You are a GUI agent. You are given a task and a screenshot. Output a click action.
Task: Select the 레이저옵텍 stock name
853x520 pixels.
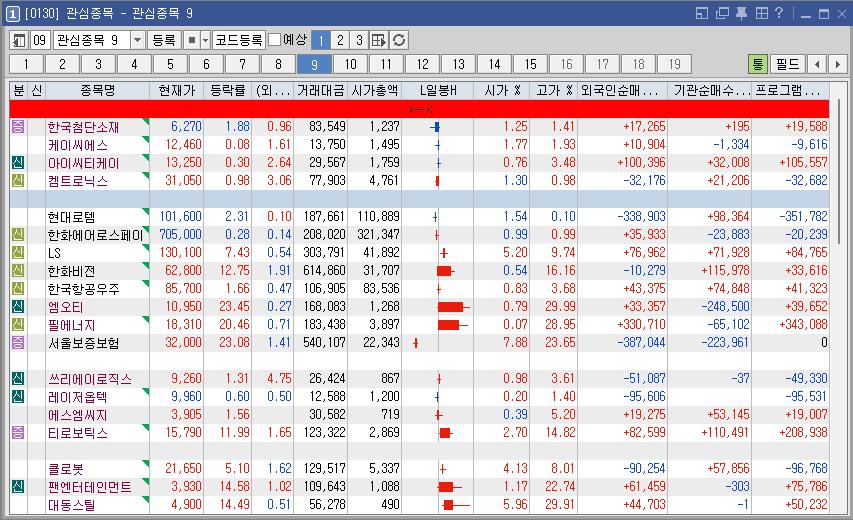[x=78, y=397]
